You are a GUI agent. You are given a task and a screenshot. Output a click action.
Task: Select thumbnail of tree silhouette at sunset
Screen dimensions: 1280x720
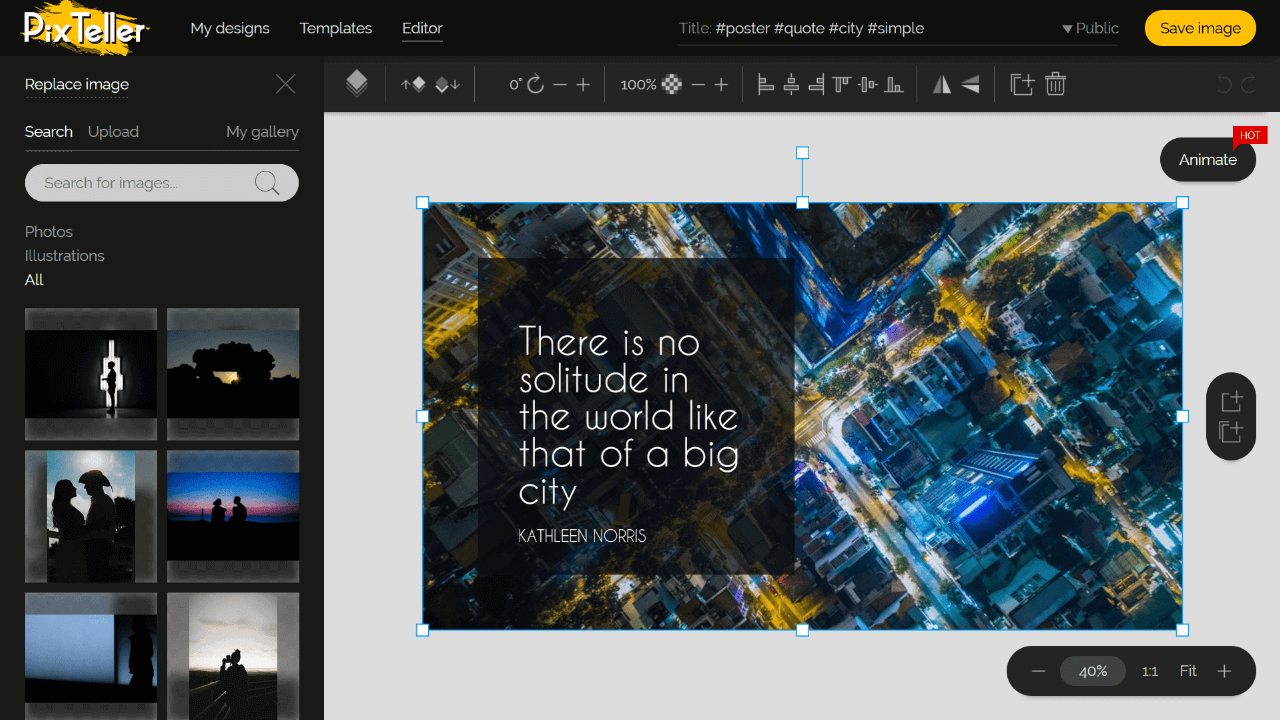pos(233,374)
